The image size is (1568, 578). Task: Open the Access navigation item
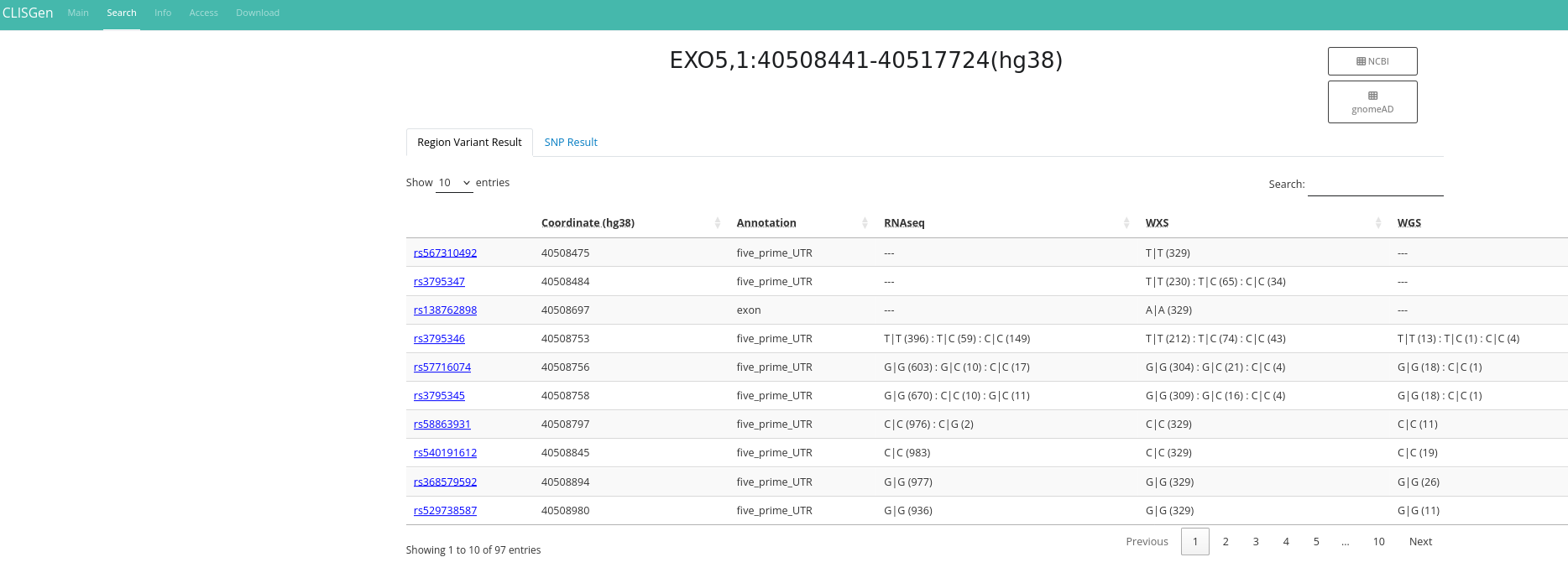click(203, 13)
